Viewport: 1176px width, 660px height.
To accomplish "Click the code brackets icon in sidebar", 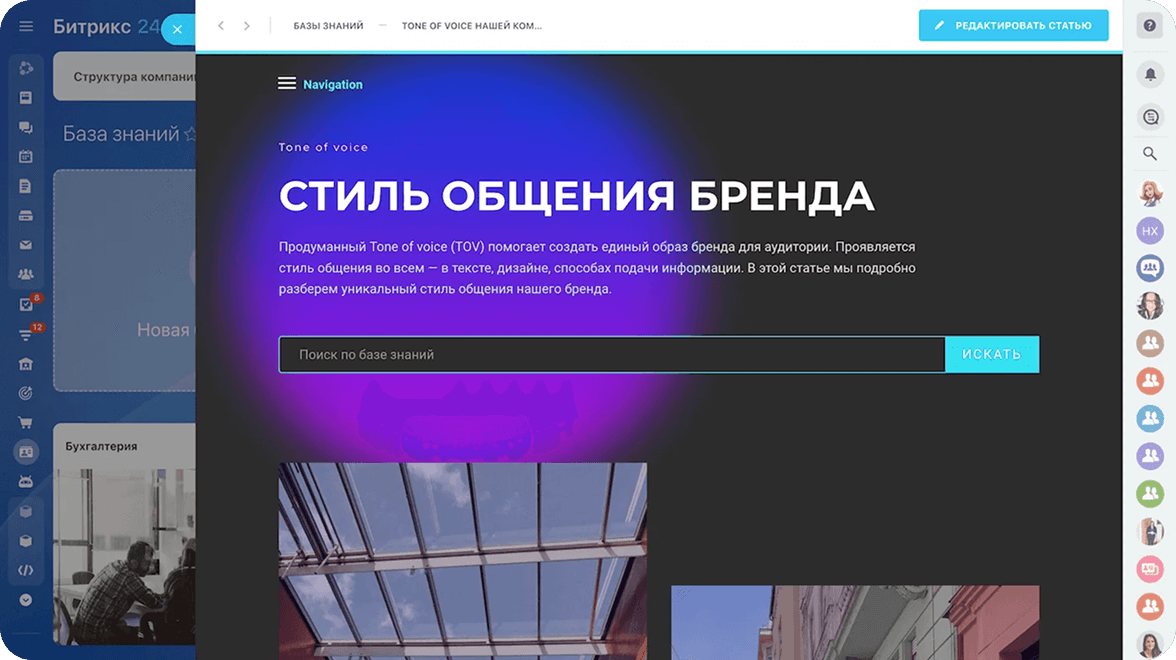I will coord(26,570).
